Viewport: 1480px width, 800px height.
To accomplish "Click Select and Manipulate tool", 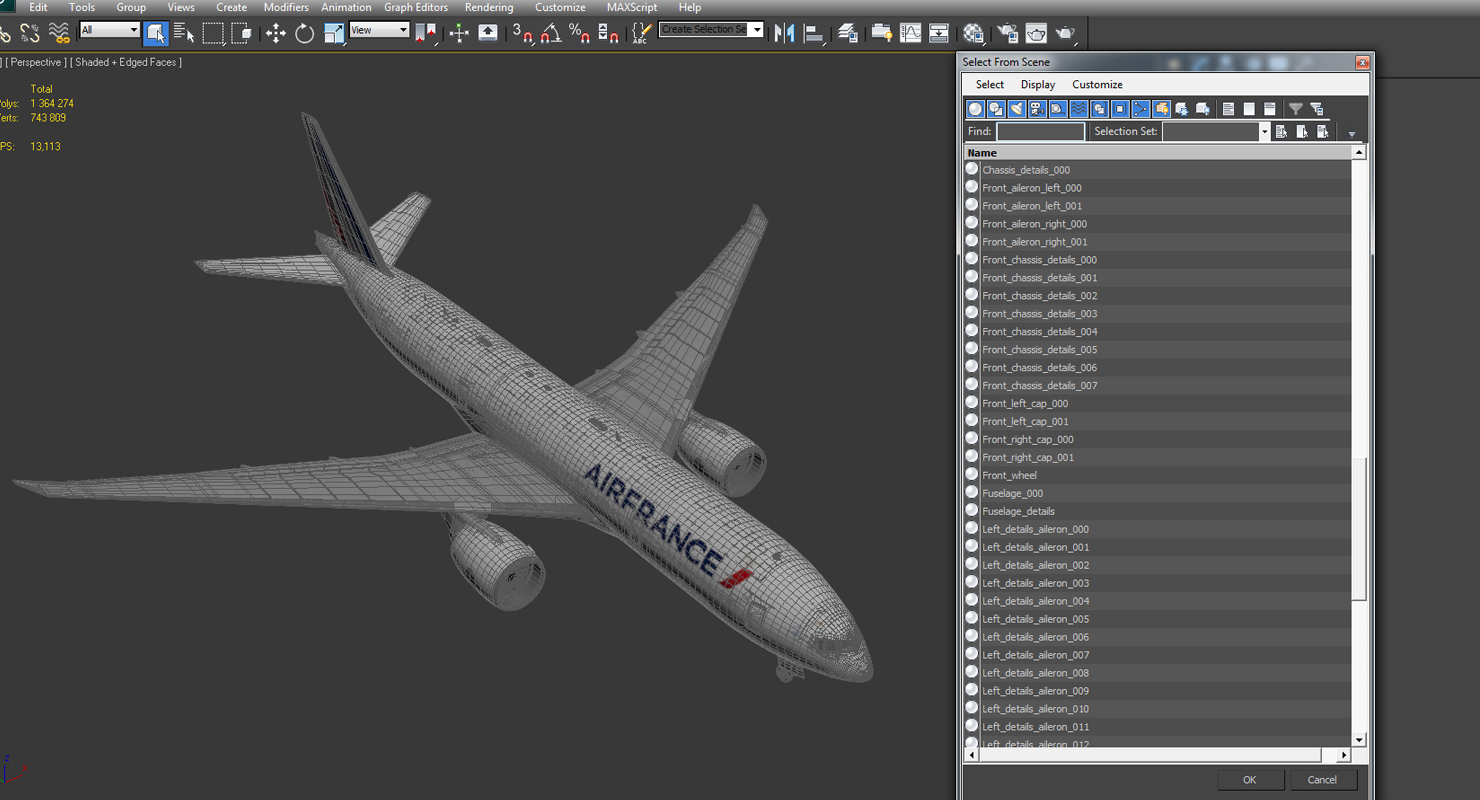I will point(459,33).
